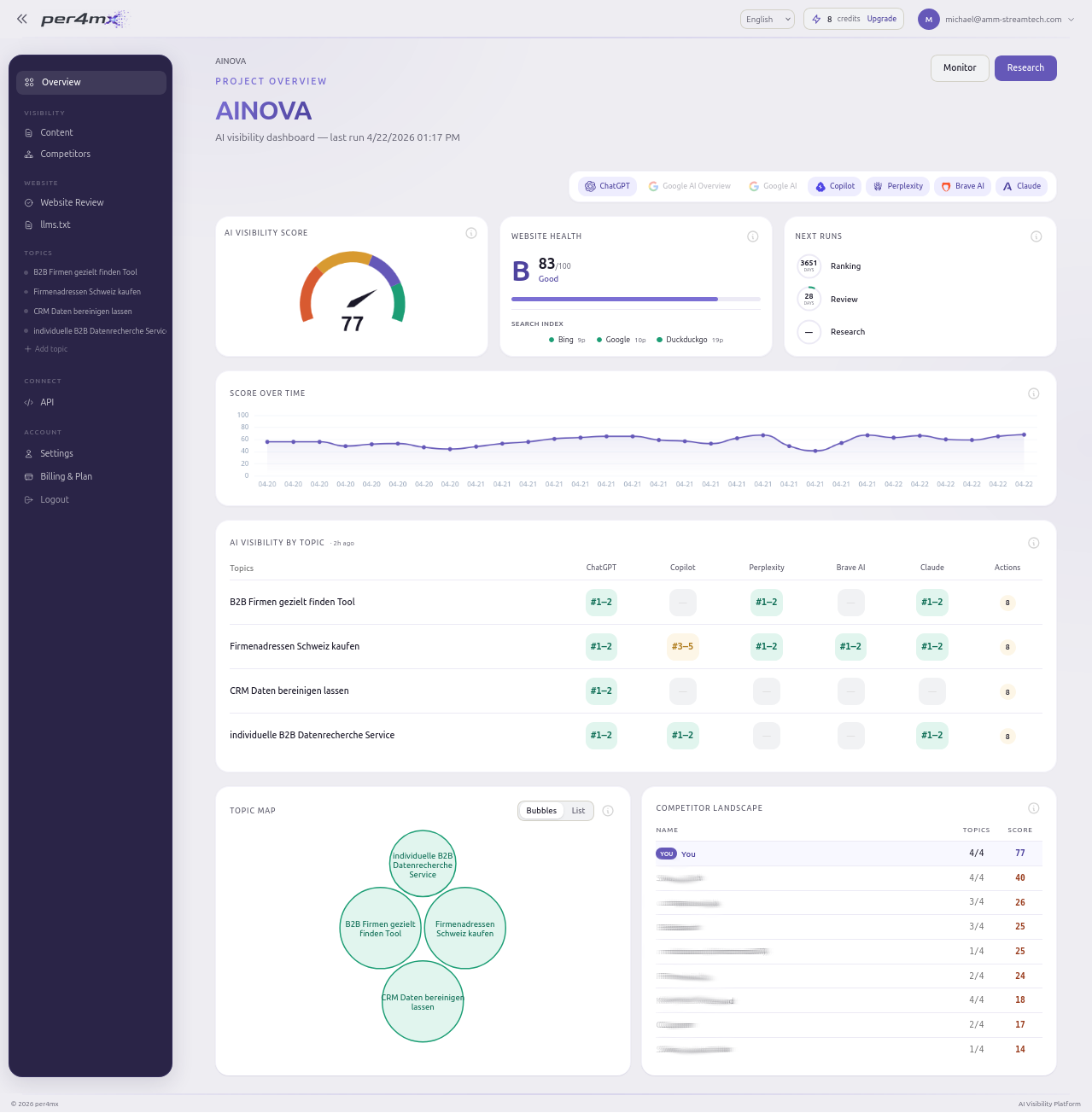
Task: Click the Upgrade link next to credits
Action: tap(881, 19)
